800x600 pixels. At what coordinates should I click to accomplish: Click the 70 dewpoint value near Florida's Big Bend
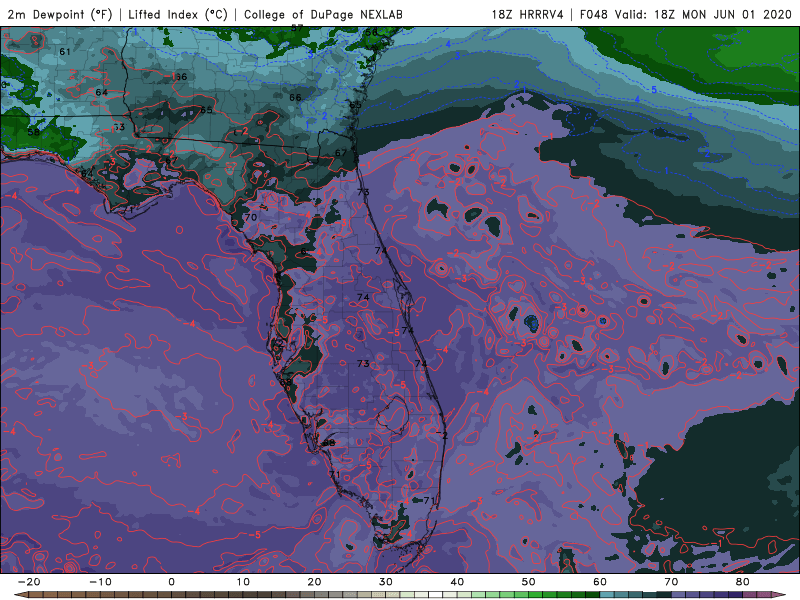[251, 217]
